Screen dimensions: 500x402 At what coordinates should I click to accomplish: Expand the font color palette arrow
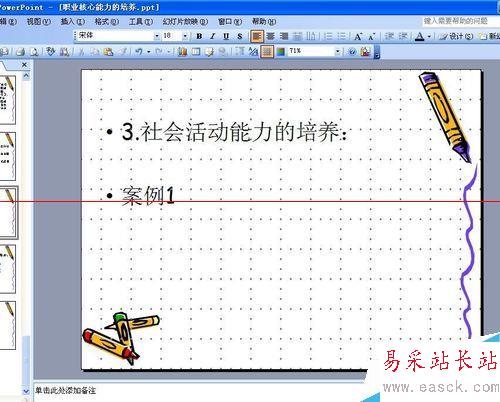[429, 36]
